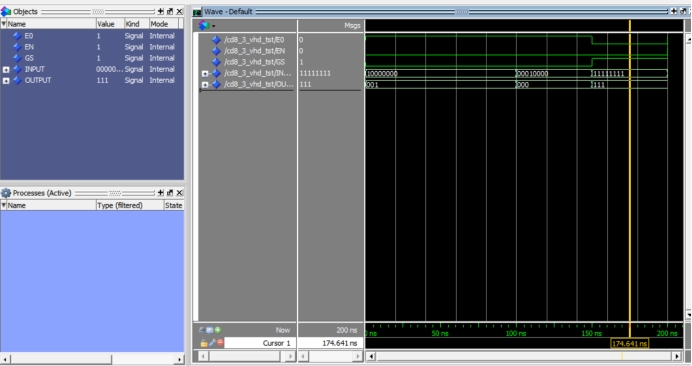Undock the Processes (Active) pane

click(170, 193)
